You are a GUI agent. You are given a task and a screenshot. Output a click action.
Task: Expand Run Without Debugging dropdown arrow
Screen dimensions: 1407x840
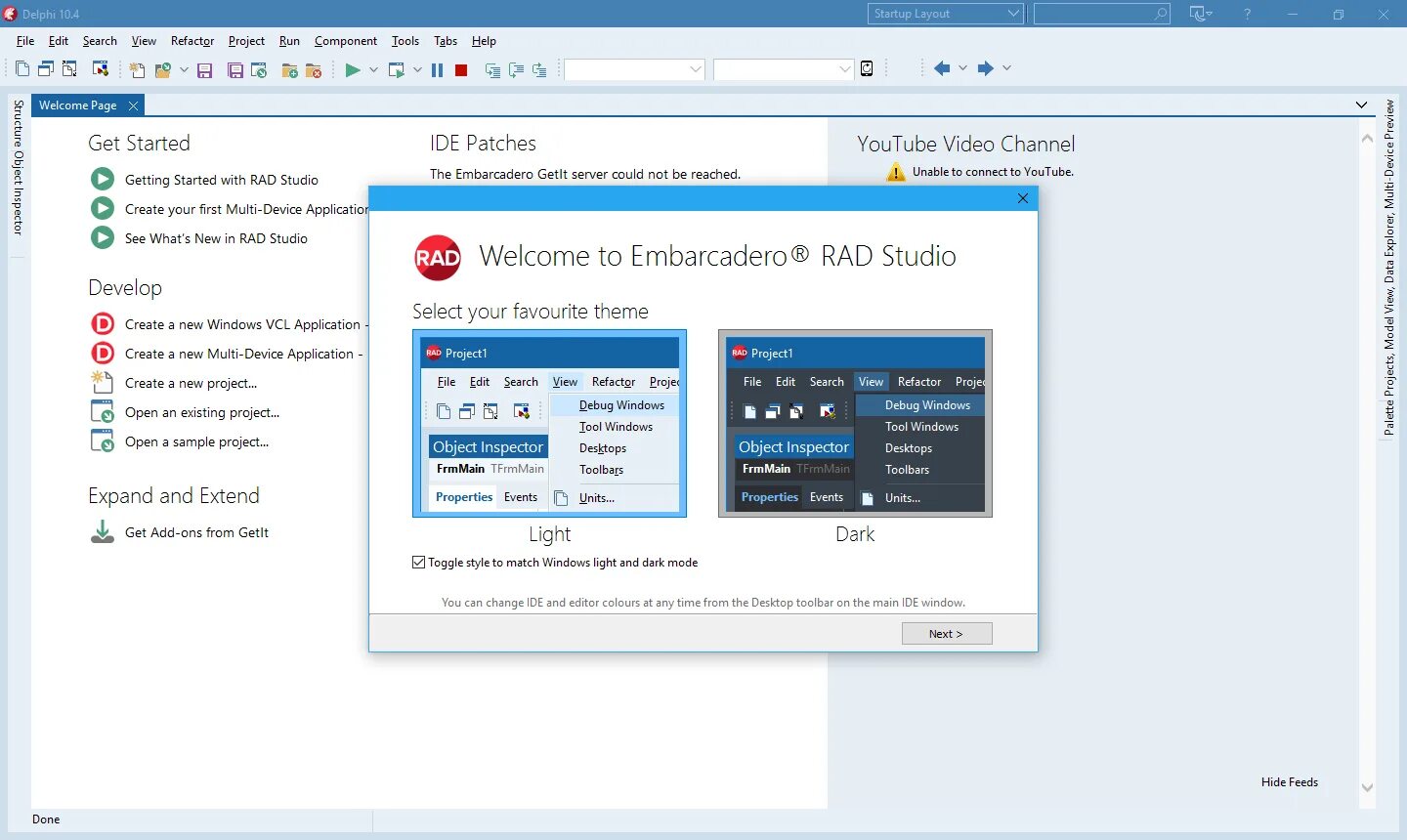coord(417,70)
